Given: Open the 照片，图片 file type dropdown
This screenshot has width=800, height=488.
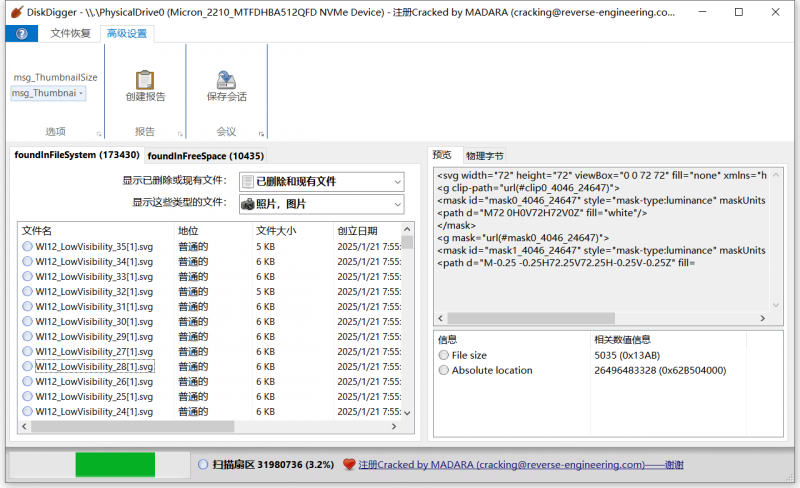Looking at the screenshot, I should (321, 204).
